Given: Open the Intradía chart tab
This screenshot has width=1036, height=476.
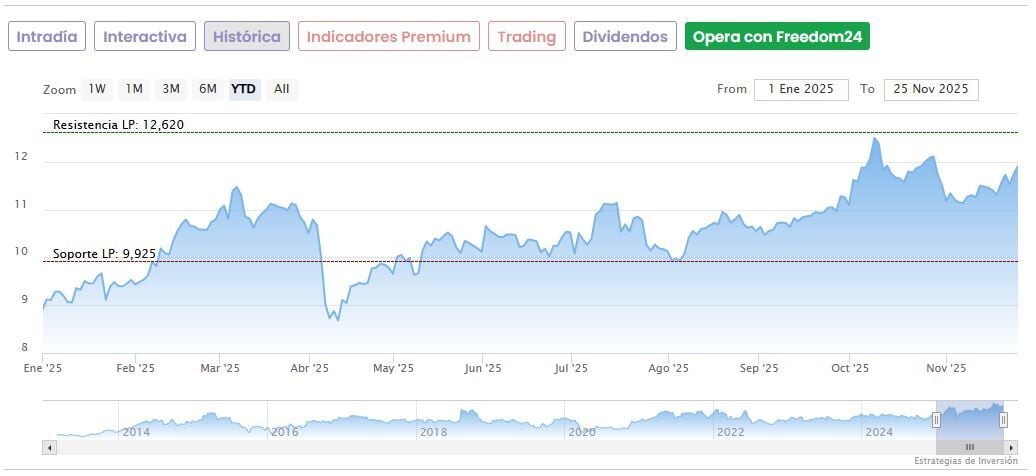Looking at the screenshot, I should tap(47, 37).
